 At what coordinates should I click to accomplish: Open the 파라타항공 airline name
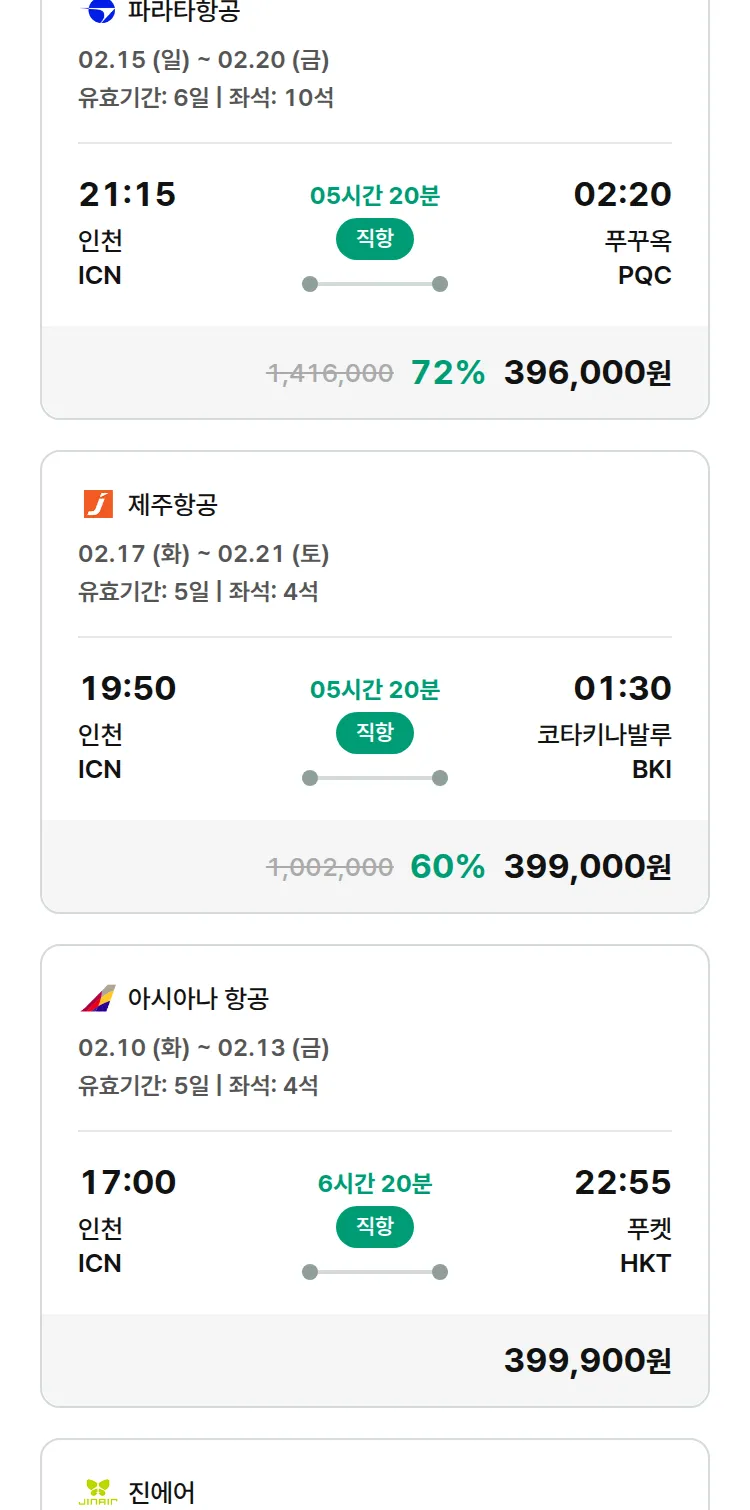point(184,11)
